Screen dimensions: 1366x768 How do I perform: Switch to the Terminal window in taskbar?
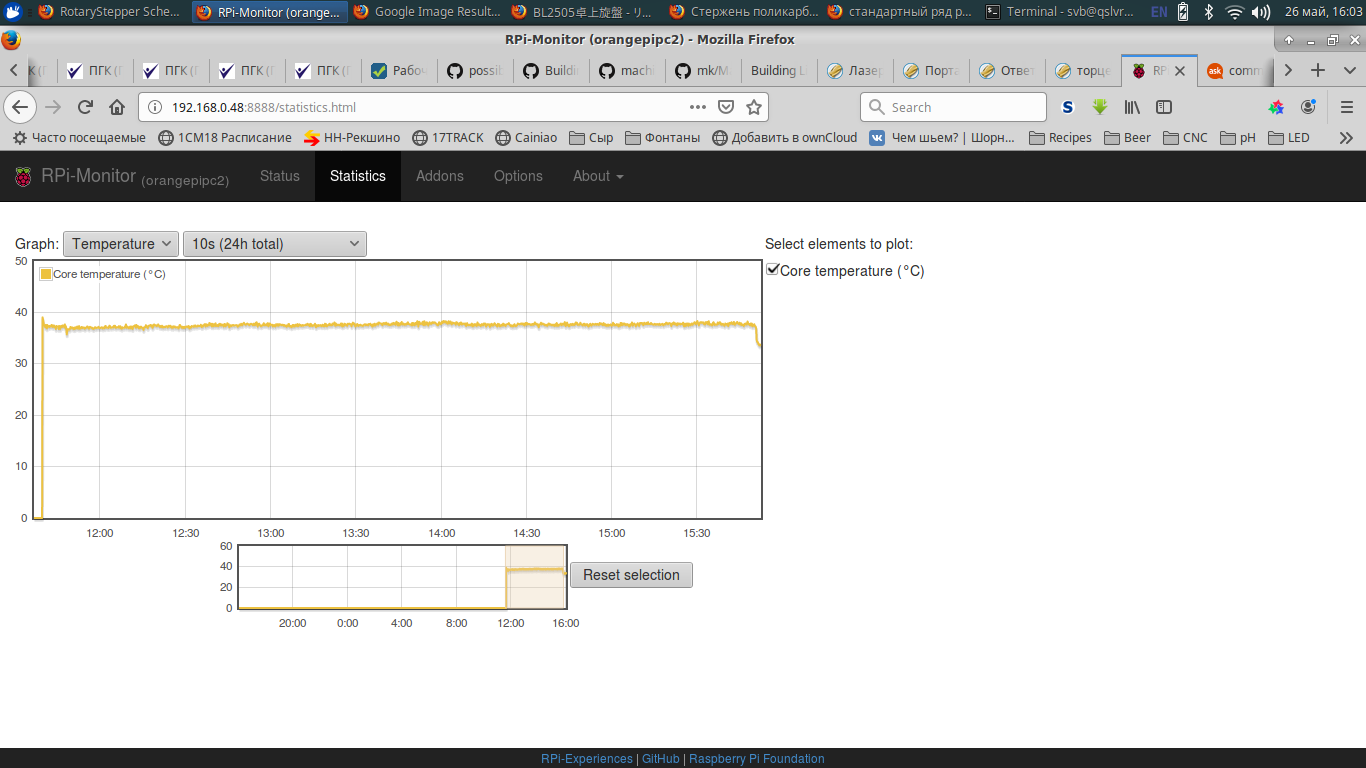1059,12
